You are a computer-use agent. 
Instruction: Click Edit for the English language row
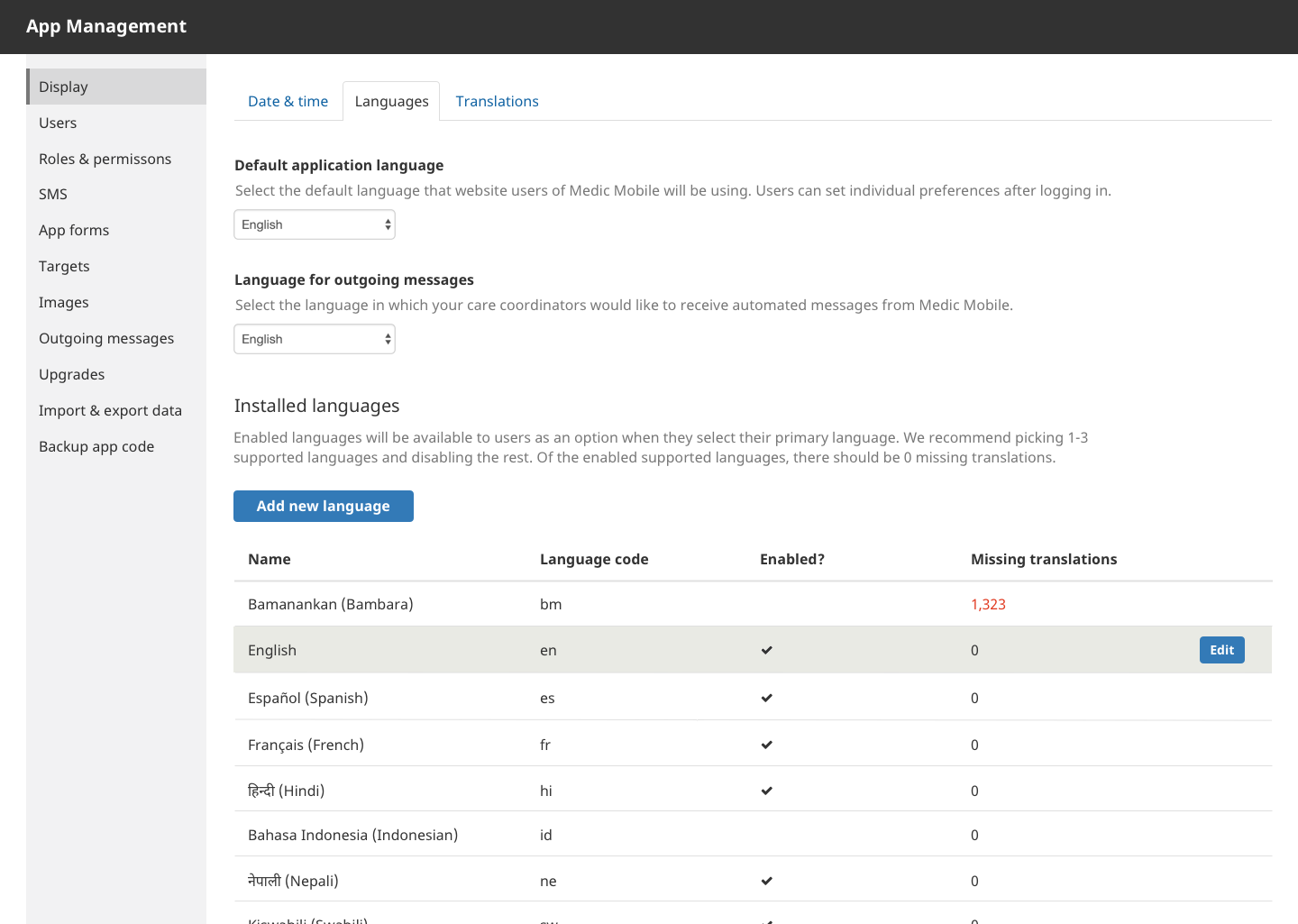1221,650
